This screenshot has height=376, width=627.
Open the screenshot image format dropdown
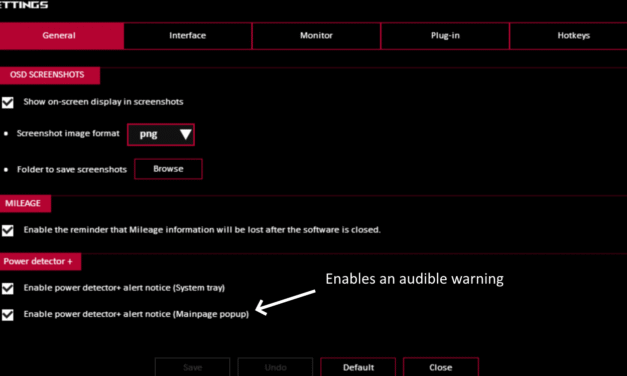coord(161,134)
